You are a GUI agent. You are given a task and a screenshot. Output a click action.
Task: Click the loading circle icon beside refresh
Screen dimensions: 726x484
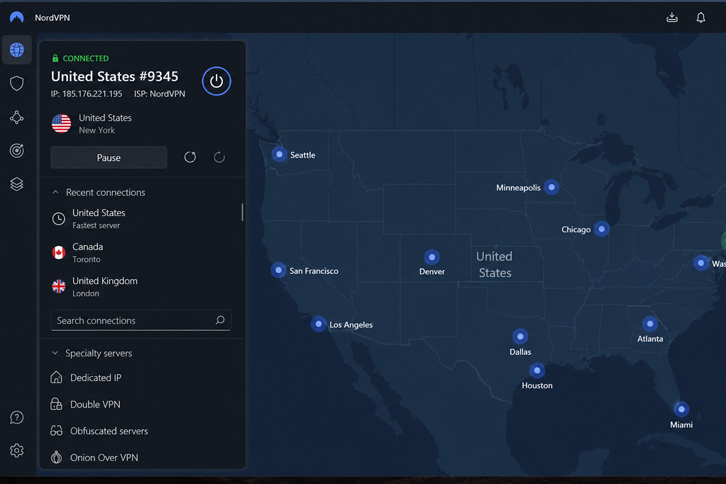219,157
